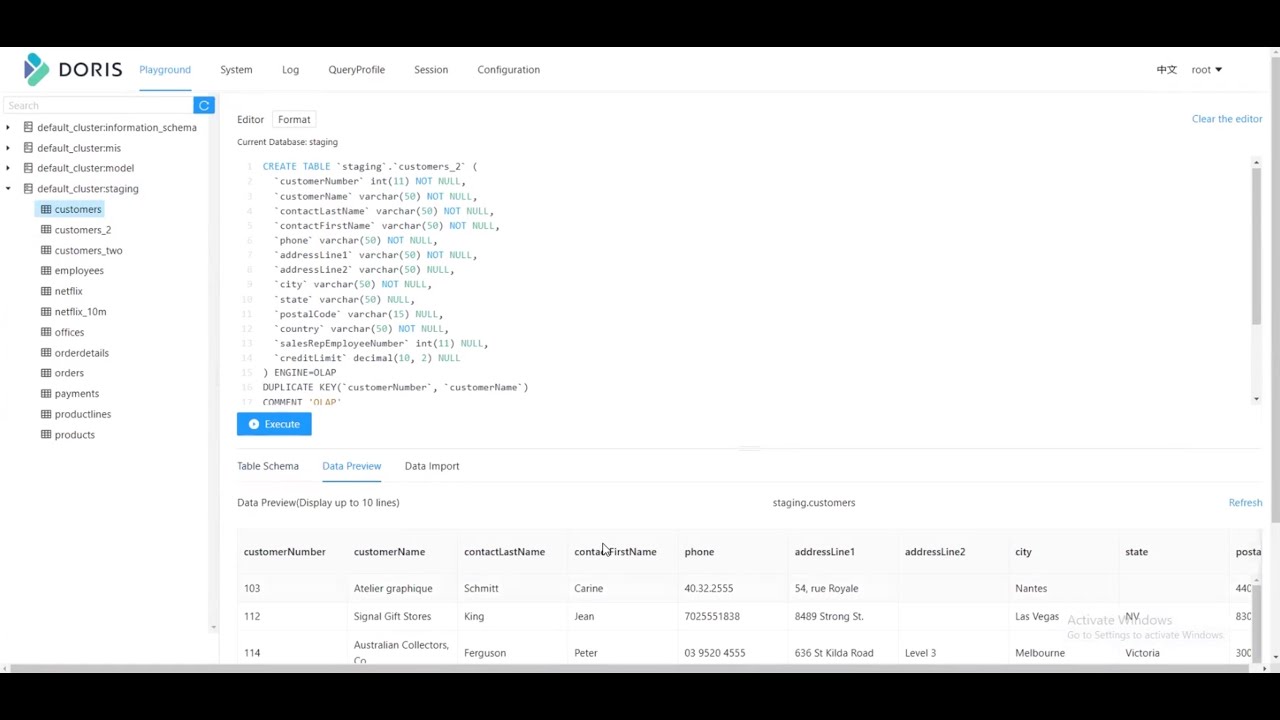The image size is (1280, 720).
Task: Click the table icon beside orders
Action: [x=46, y=373]
